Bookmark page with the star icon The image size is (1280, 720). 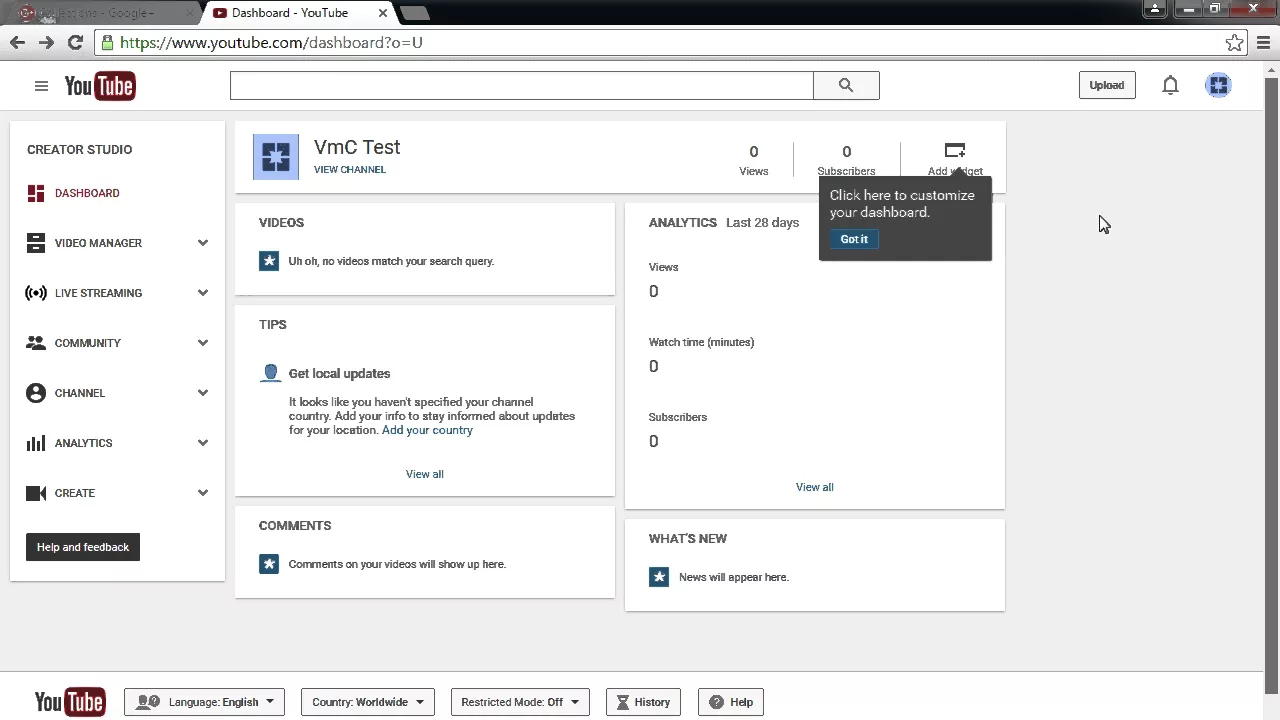[1234, 43]
